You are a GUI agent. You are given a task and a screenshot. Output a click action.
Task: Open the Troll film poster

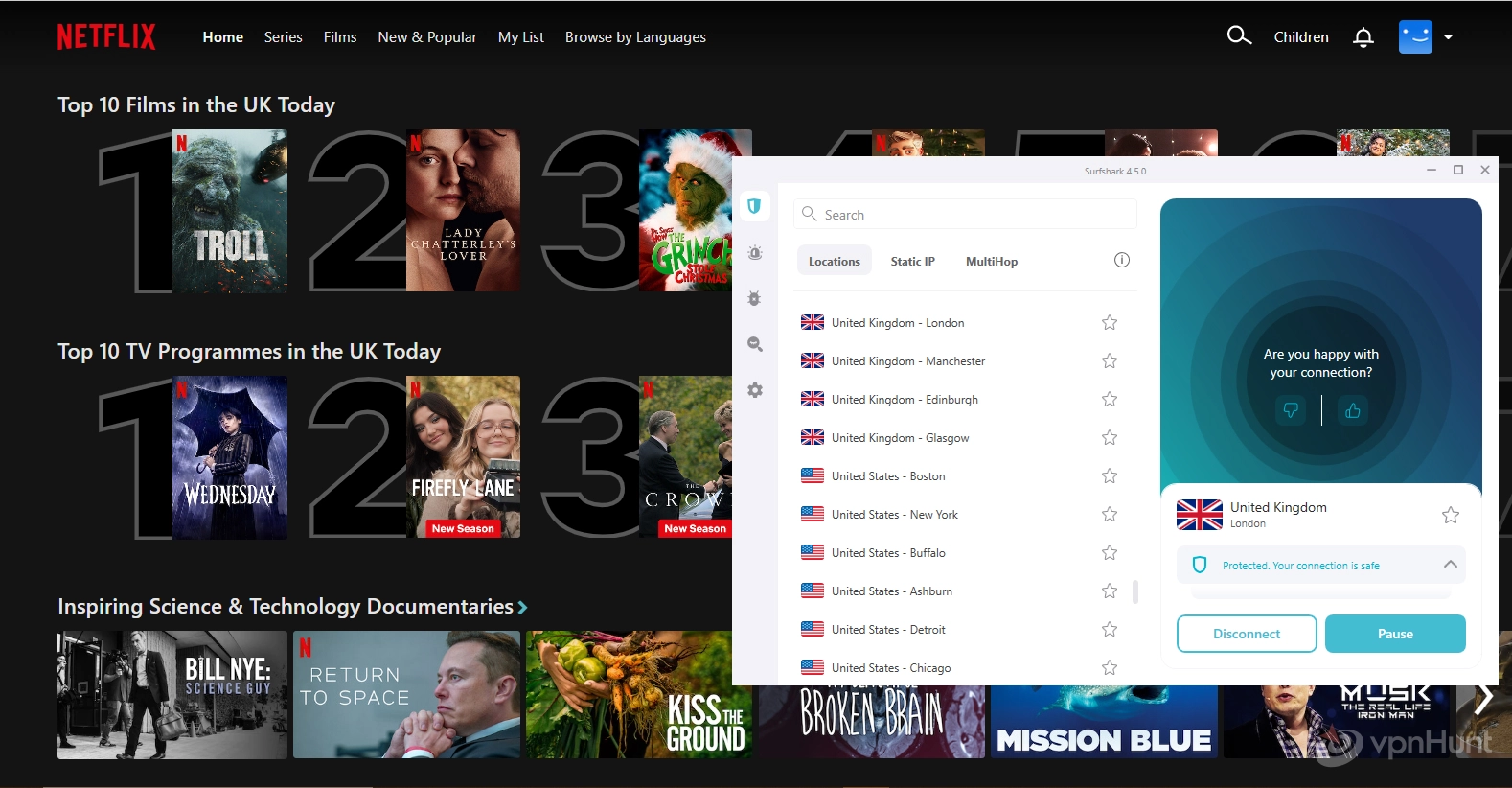[x=230, y=211]
